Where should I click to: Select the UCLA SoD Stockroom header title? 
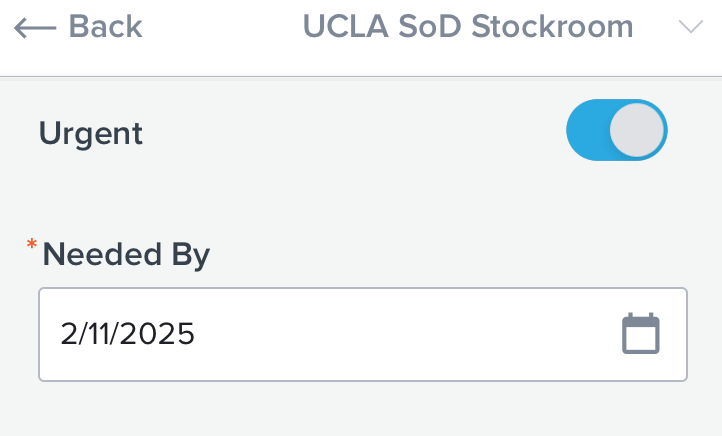[468, 26]
